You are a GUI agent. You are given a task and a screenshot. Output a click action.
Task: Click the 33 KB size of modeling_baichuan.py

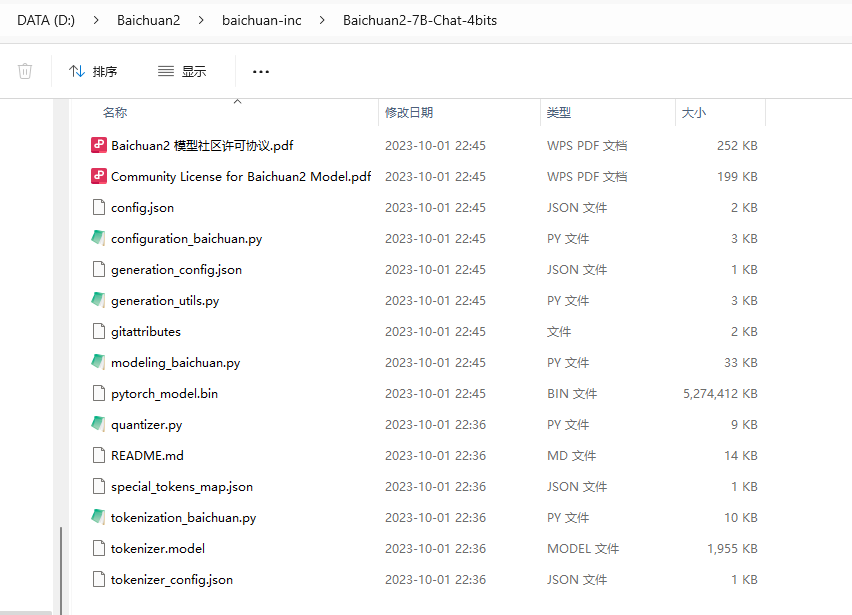(741, 362)
